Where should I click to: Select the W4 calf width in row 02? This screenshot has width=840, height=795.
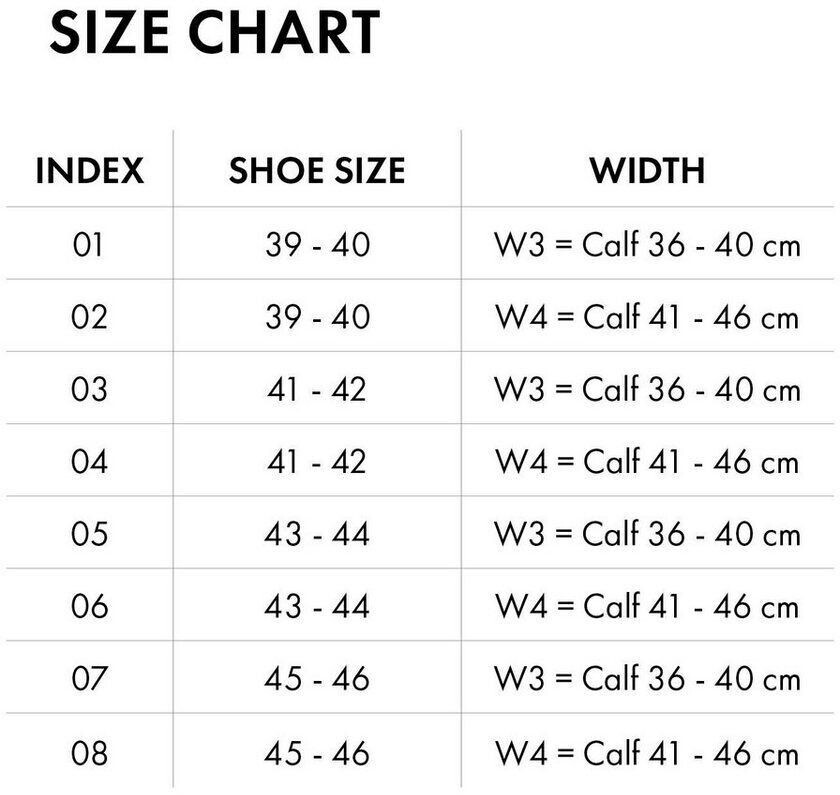[647, 316]
